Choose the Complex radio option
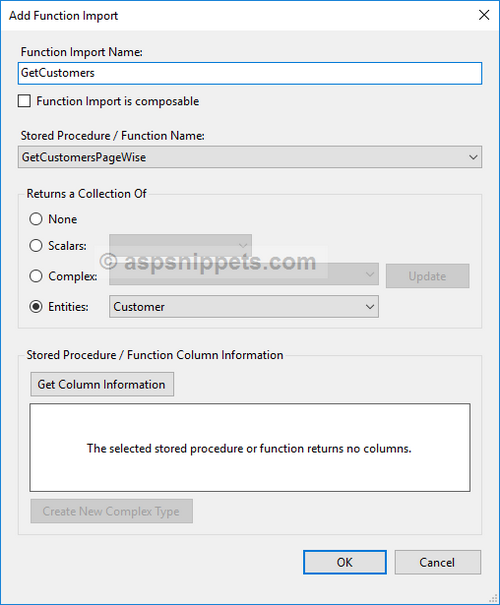This screenshot has width=500, height=605. pos(36,276)
